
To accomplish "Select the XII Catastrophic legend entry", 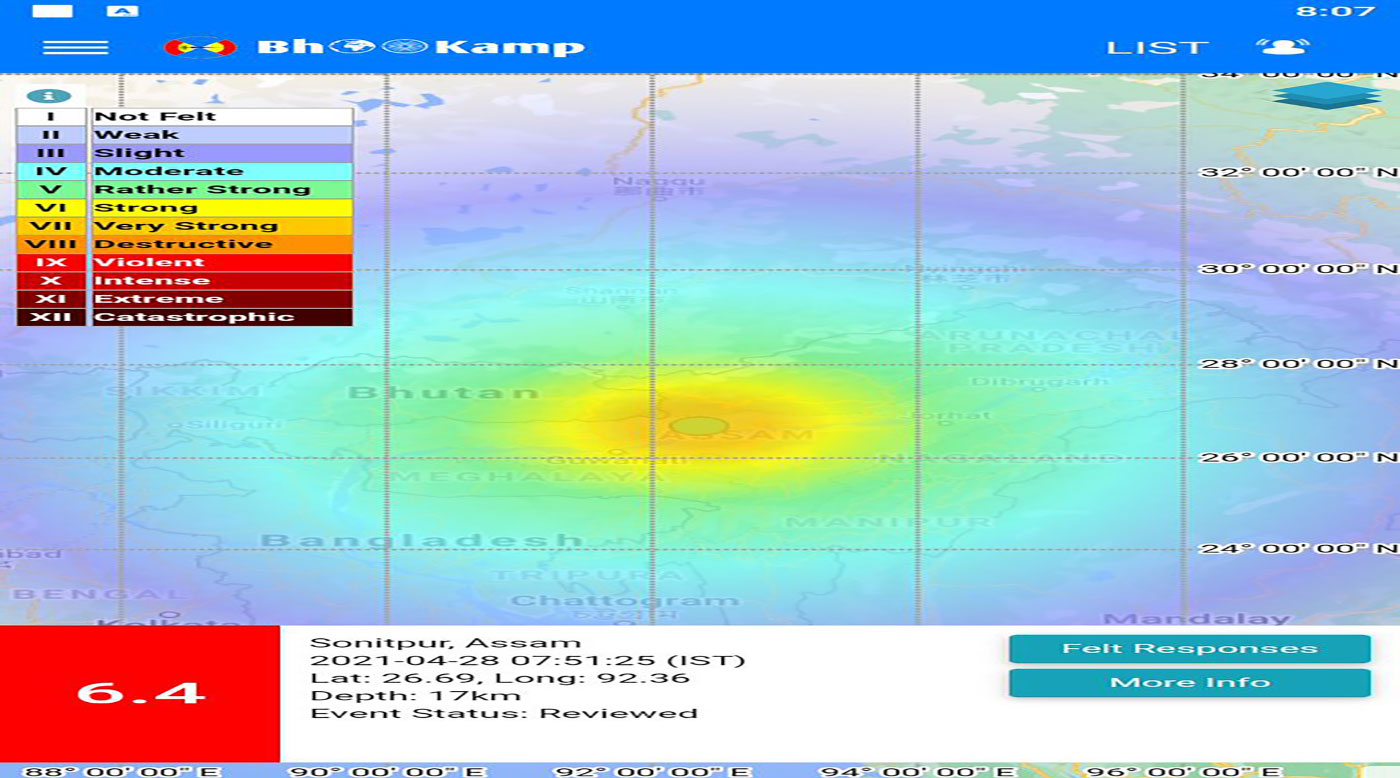I will pyautogui.click(x=185, y=317).
